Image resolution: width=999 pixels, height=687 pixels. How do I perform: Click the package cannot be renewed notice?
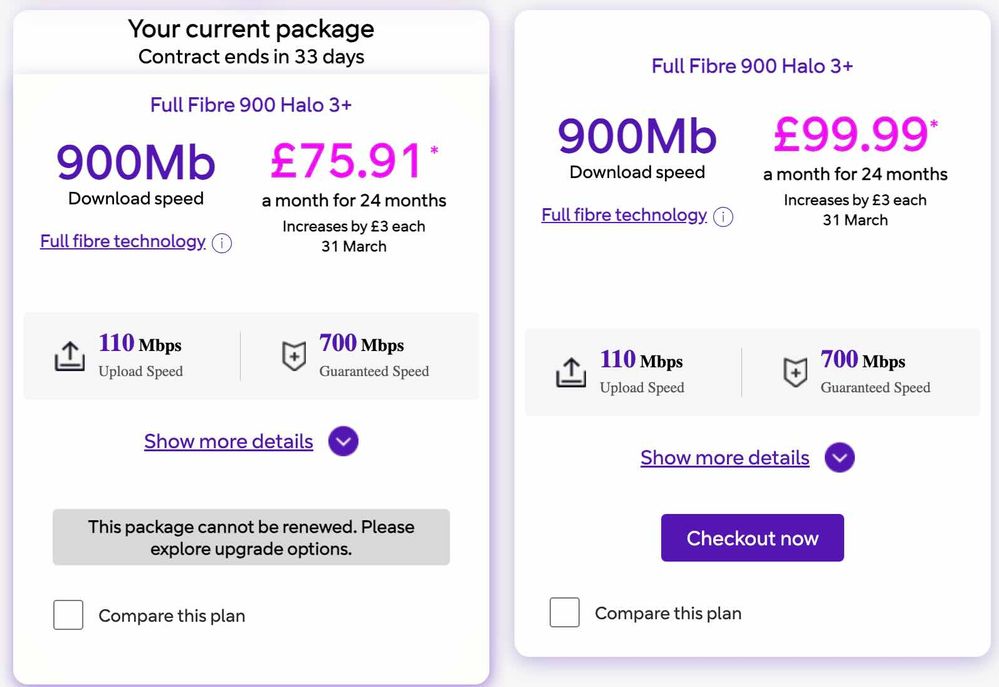[x=250, y=537]
